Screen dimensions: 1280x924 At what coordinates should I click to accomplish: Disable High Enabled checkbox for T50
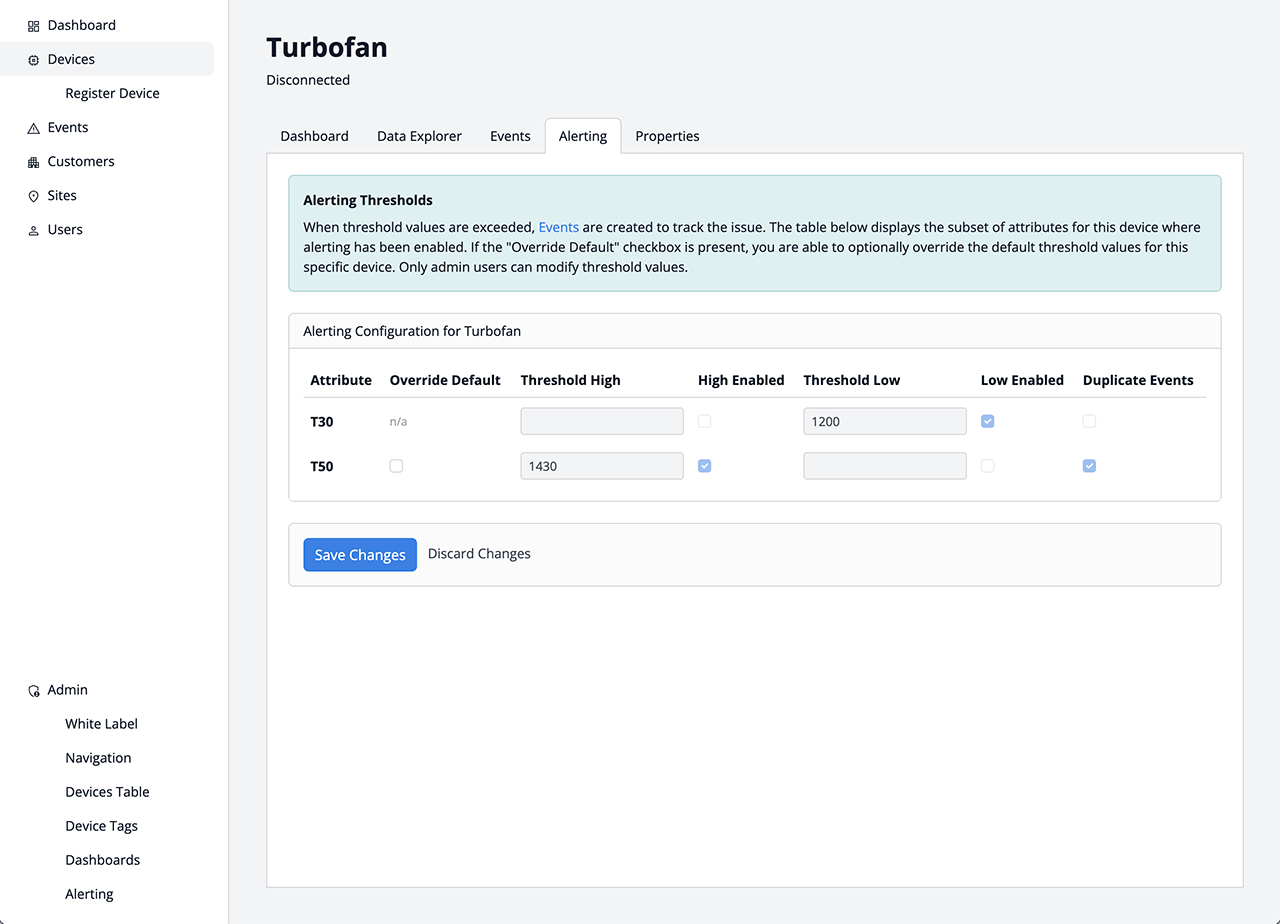705,466
